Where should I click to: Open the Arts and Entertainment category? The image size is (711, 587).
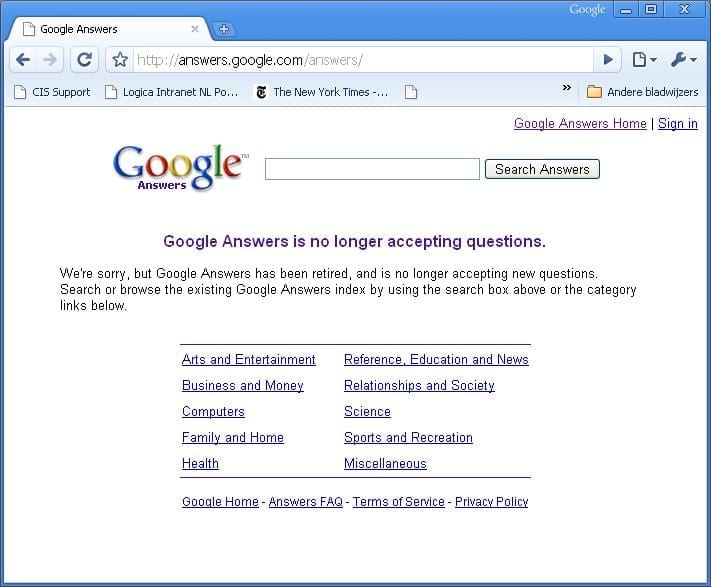pyautogui.click(x=248, y=359)
